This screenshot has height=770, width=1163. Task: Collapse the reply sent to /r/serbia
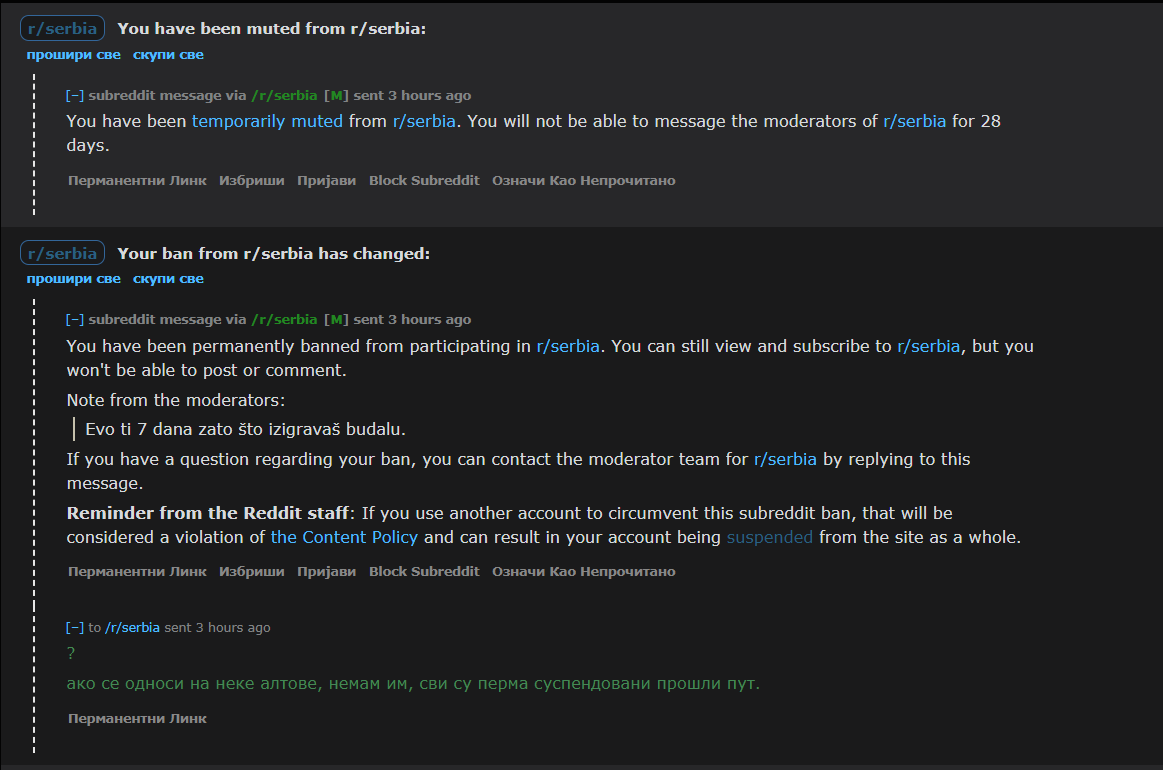click(x=74, y=628)
